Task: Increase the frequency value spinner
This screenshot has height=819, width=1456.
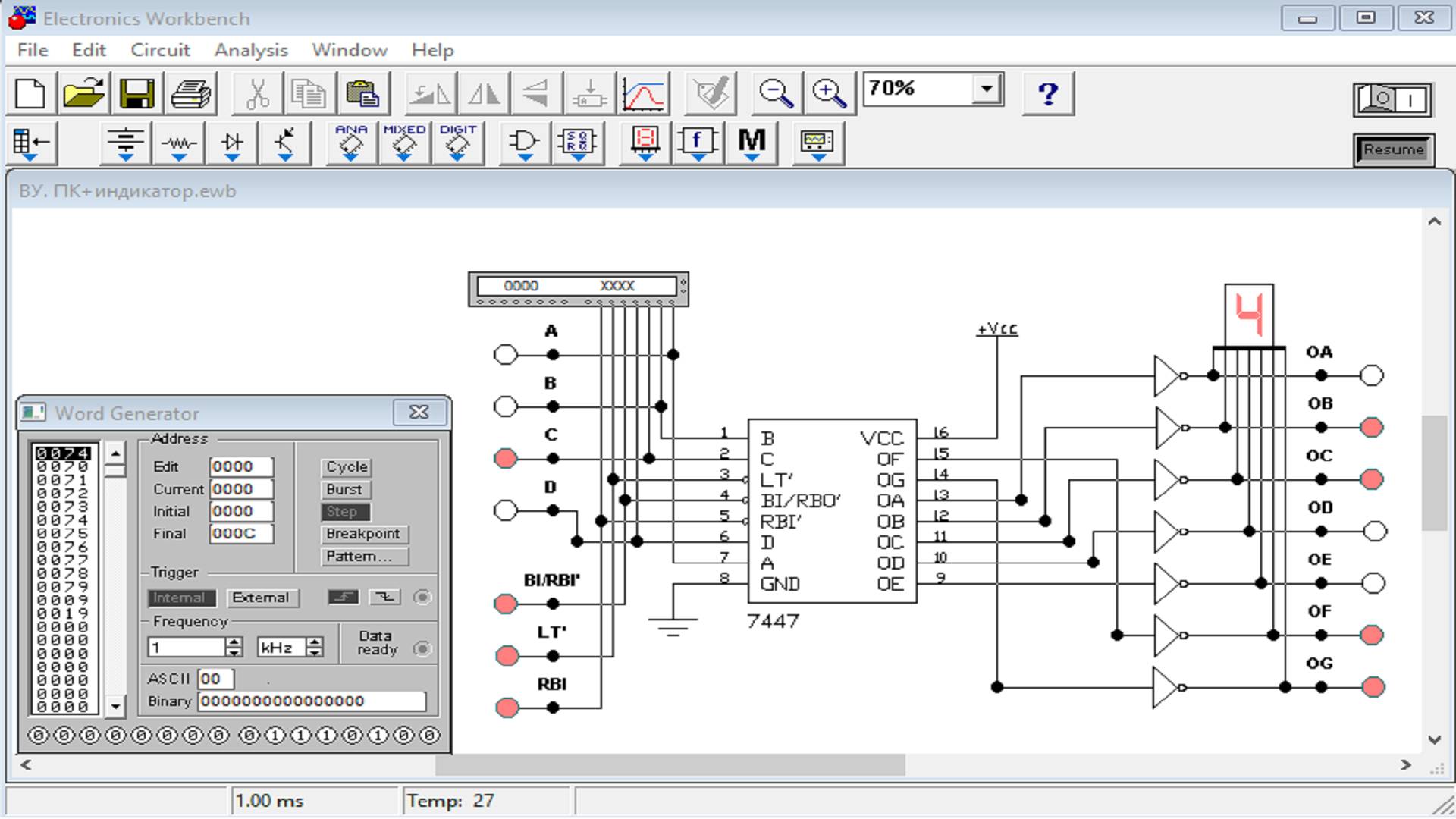Action: point(234,642)
